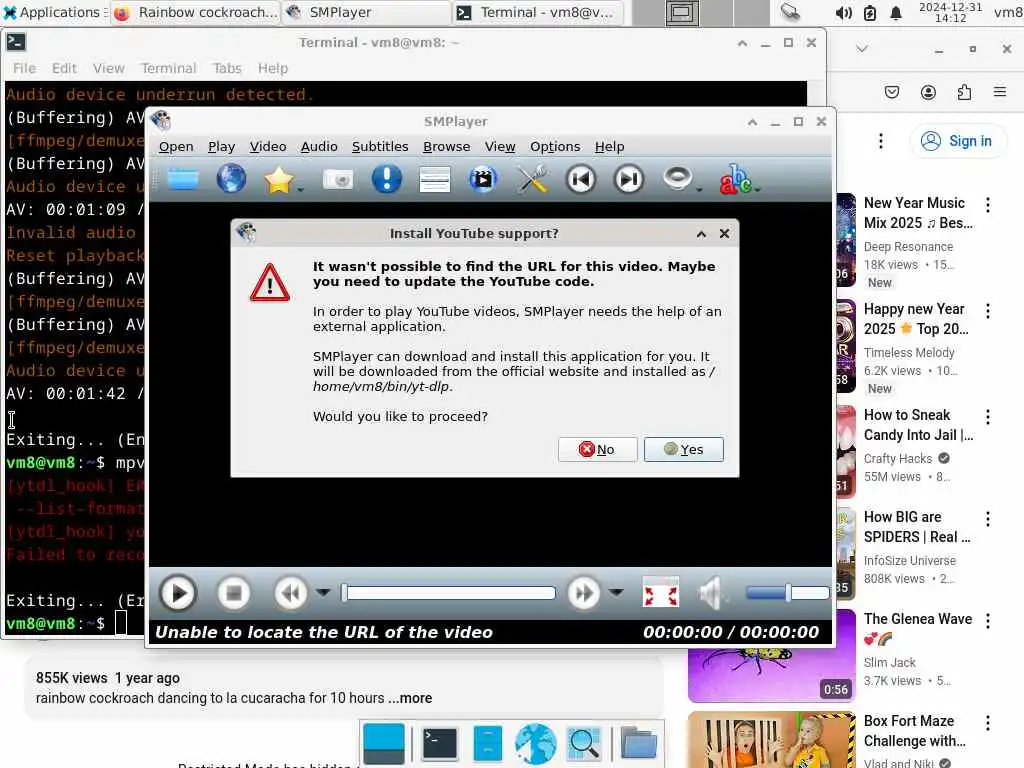The width and height of the screenshot is (1024, 768).
Task: Close the Install YouTube support dialog
Action: [x=724, y=233]
